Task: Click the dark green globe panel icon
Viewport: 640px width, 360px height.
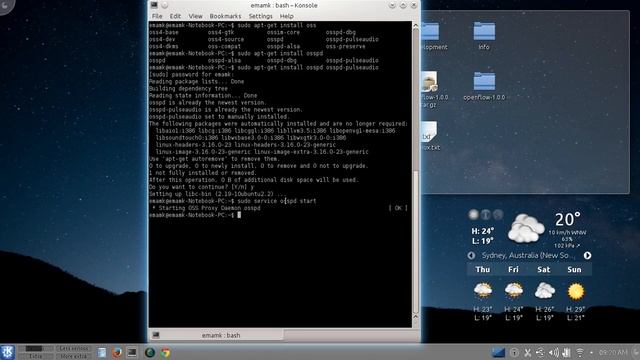Action: coord(150,352)
